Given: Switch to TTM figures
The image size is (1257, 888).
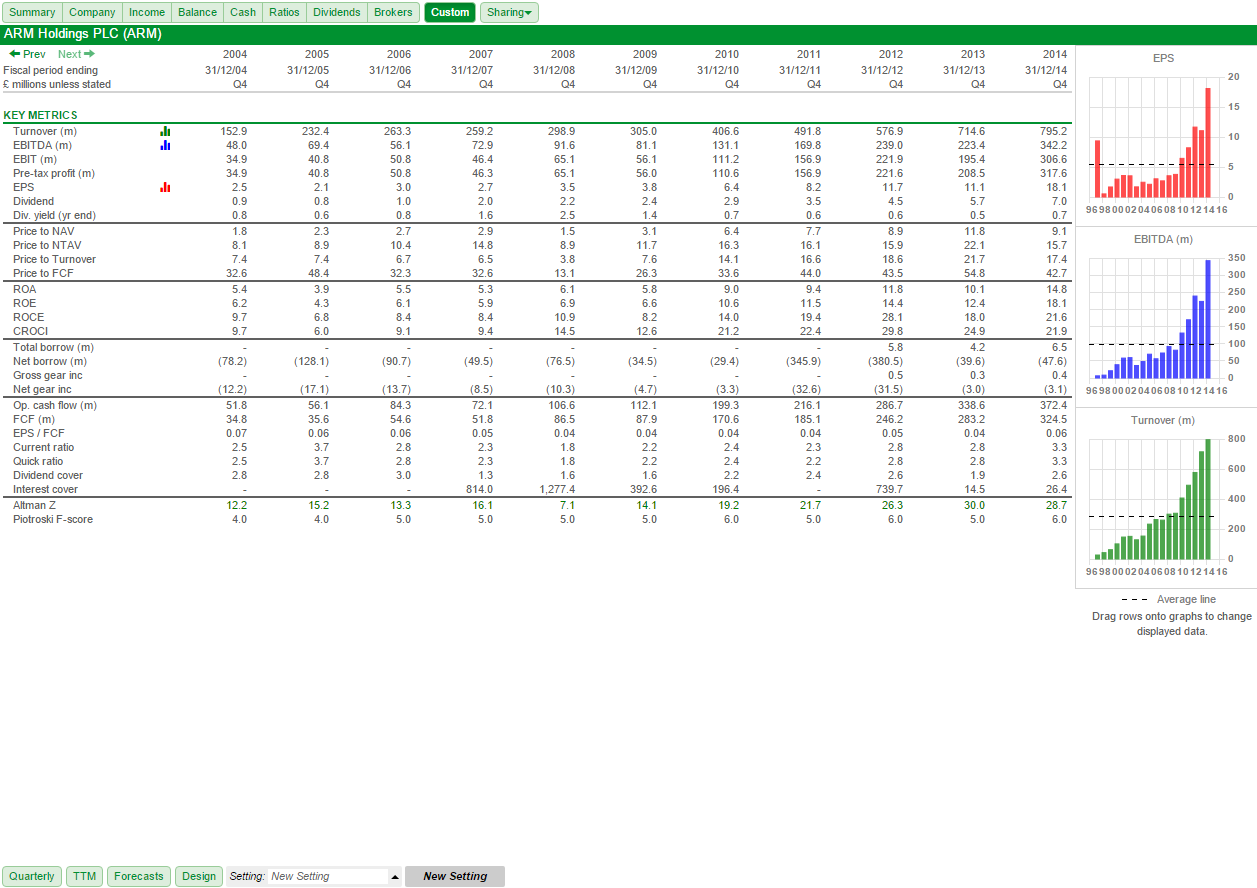Looking at the screenshot, I should (x=84, y=876).
